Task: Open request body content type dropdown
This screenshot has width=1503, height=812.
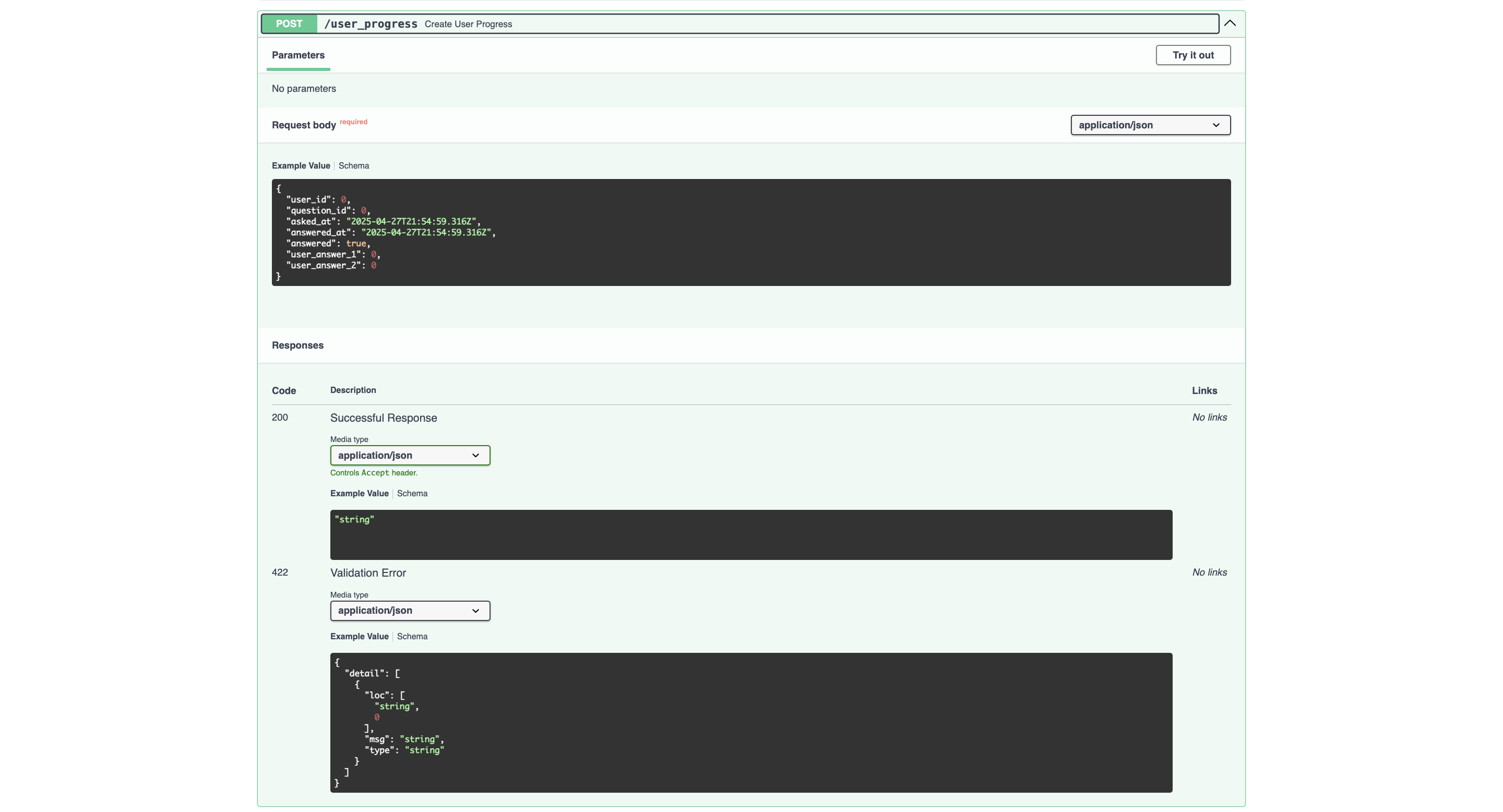Action: [x=1150, y=125]
